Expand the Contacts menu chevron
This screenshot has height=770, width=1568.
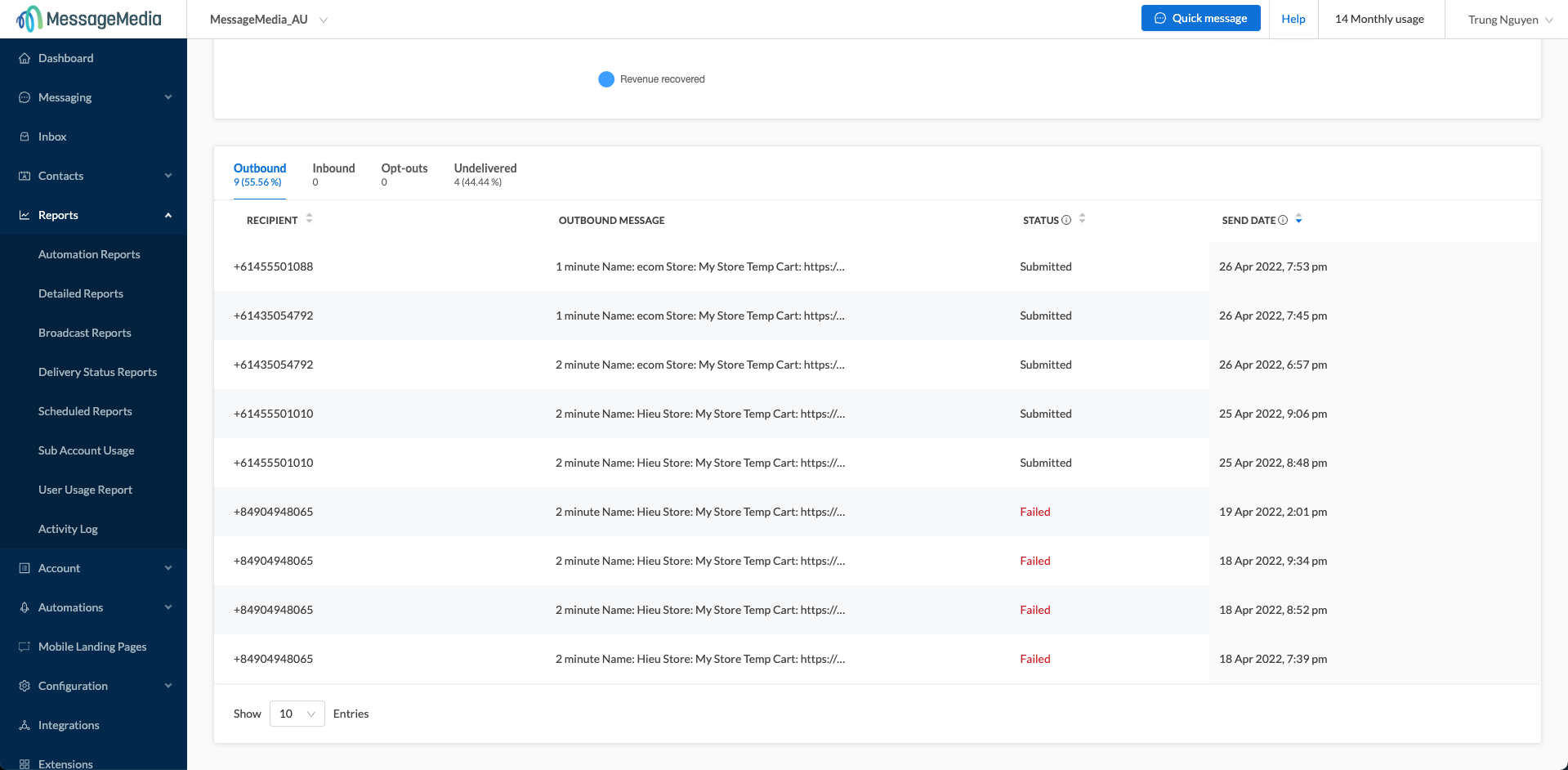click(168, 176)
